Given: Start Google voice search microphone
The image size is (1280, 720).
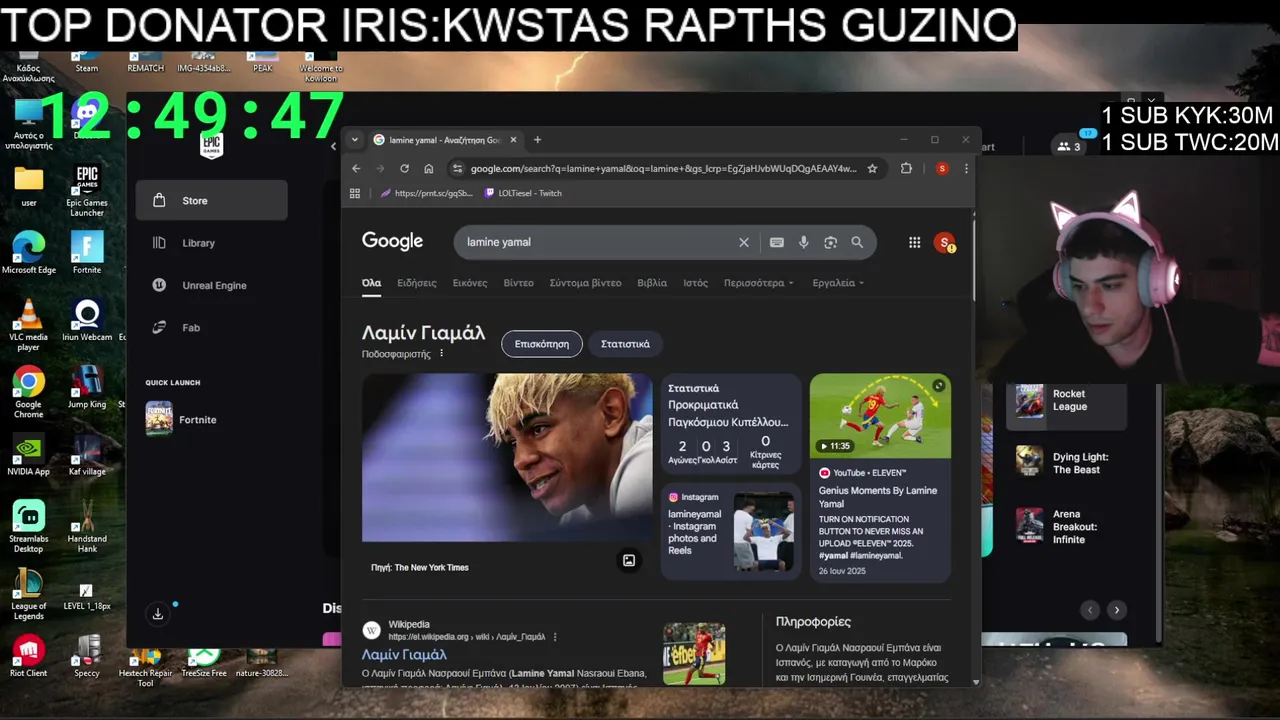Looking at the screenshot, I should [803, 242].
